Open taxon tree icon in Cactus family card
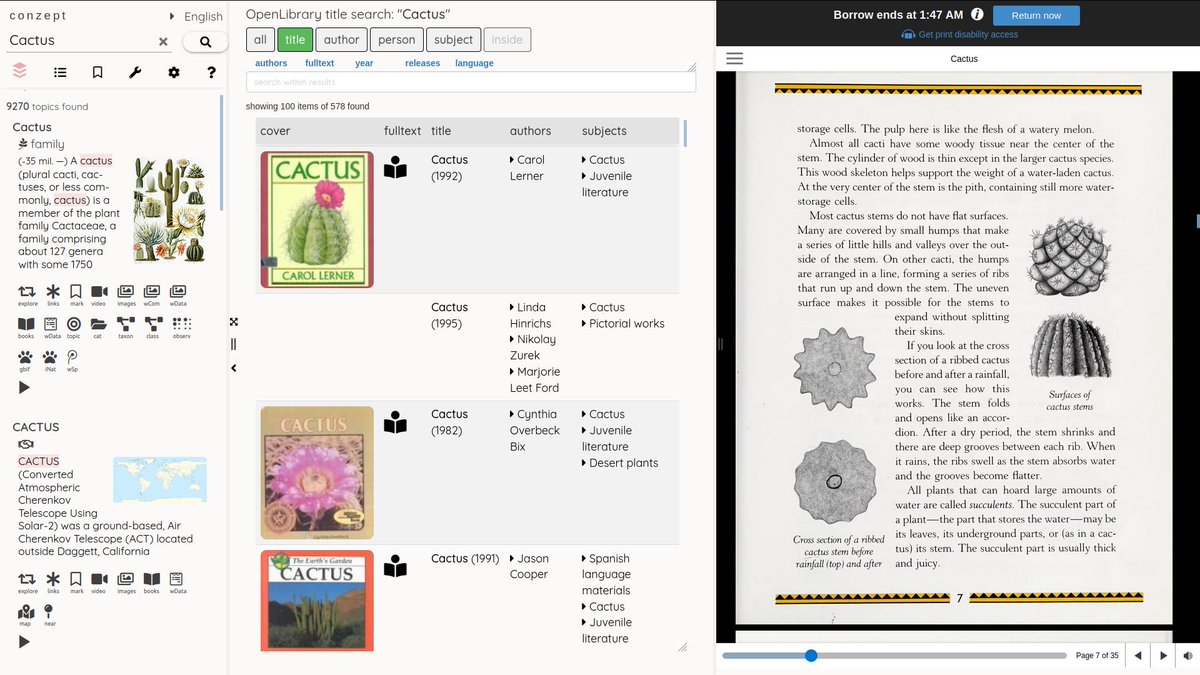 126,326
